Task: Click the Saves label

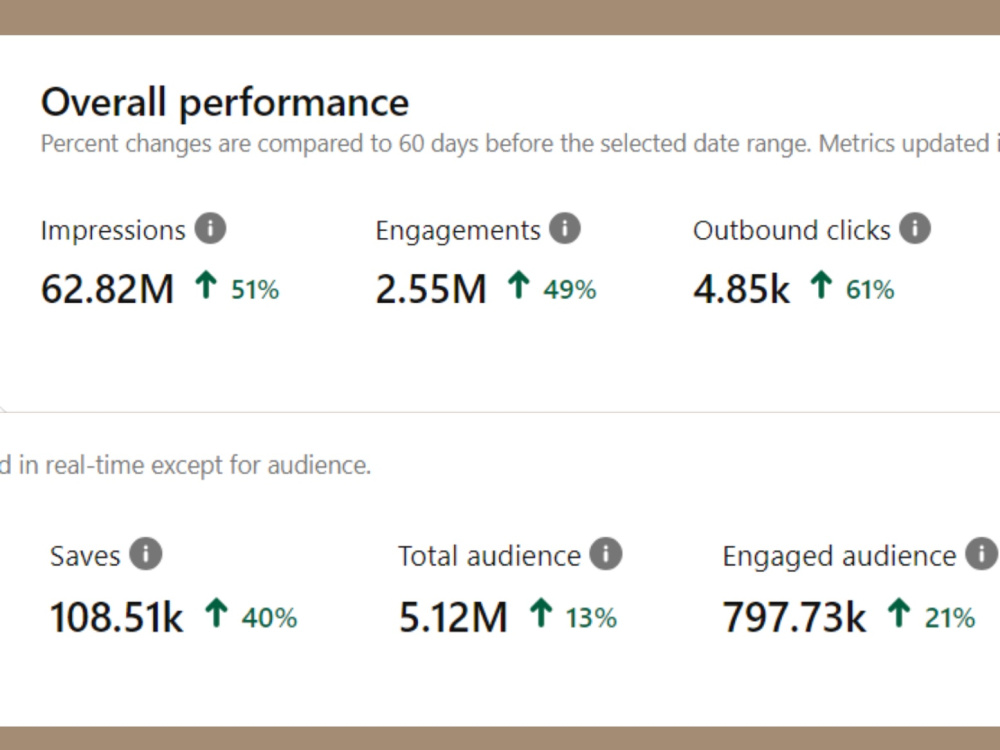Action: (x=85, y=556)
